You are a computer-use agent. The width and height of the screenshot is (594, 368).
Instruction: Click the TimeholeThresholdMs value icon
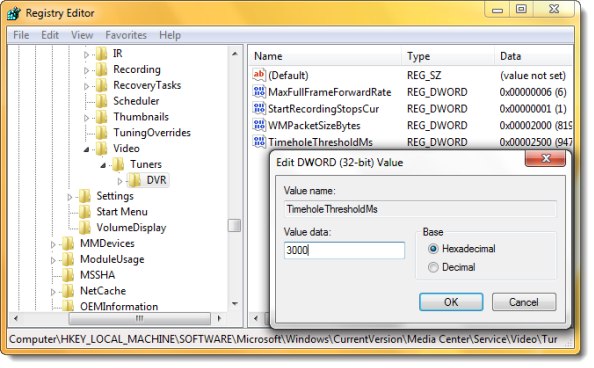pos(259,141)
